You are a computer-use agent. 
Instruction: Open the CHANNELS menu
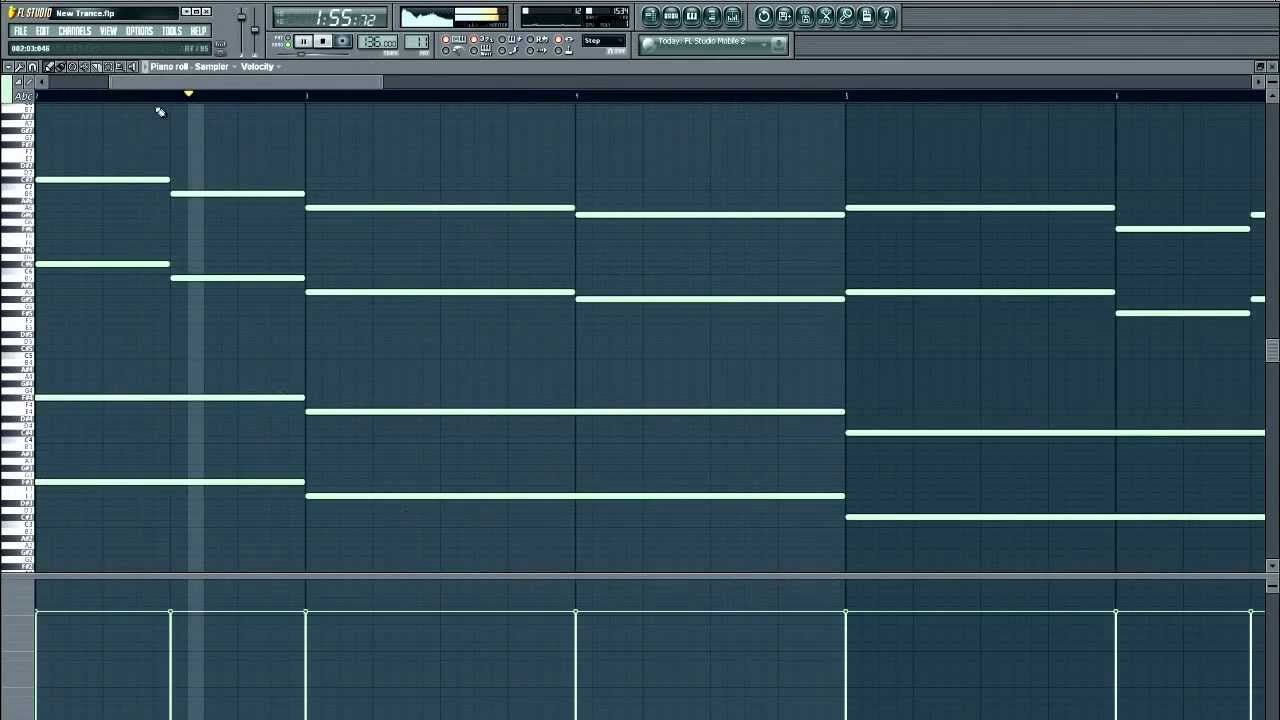click(x=75, y=31)
